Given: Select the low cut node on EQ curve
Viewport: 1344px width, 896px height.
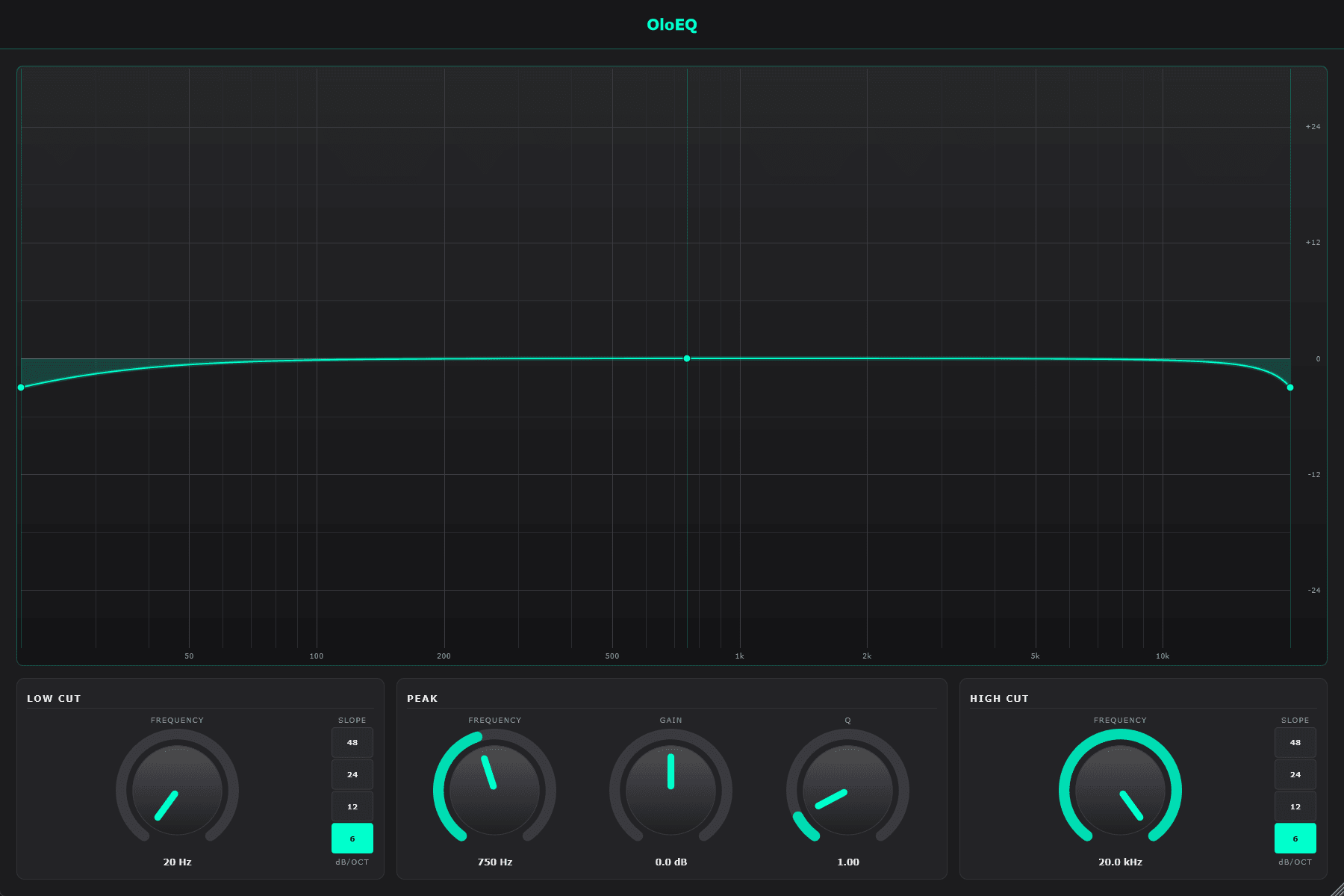Looking at the screenshot, I should pyautogui.click(x=21, y=388).
